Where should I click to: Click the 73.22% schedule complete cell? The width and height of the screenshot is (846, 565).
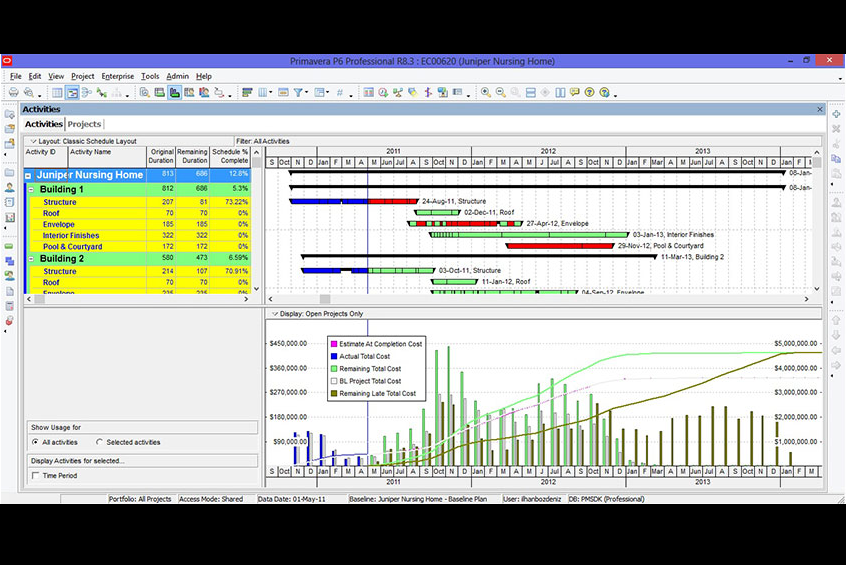tap(230, 202)
